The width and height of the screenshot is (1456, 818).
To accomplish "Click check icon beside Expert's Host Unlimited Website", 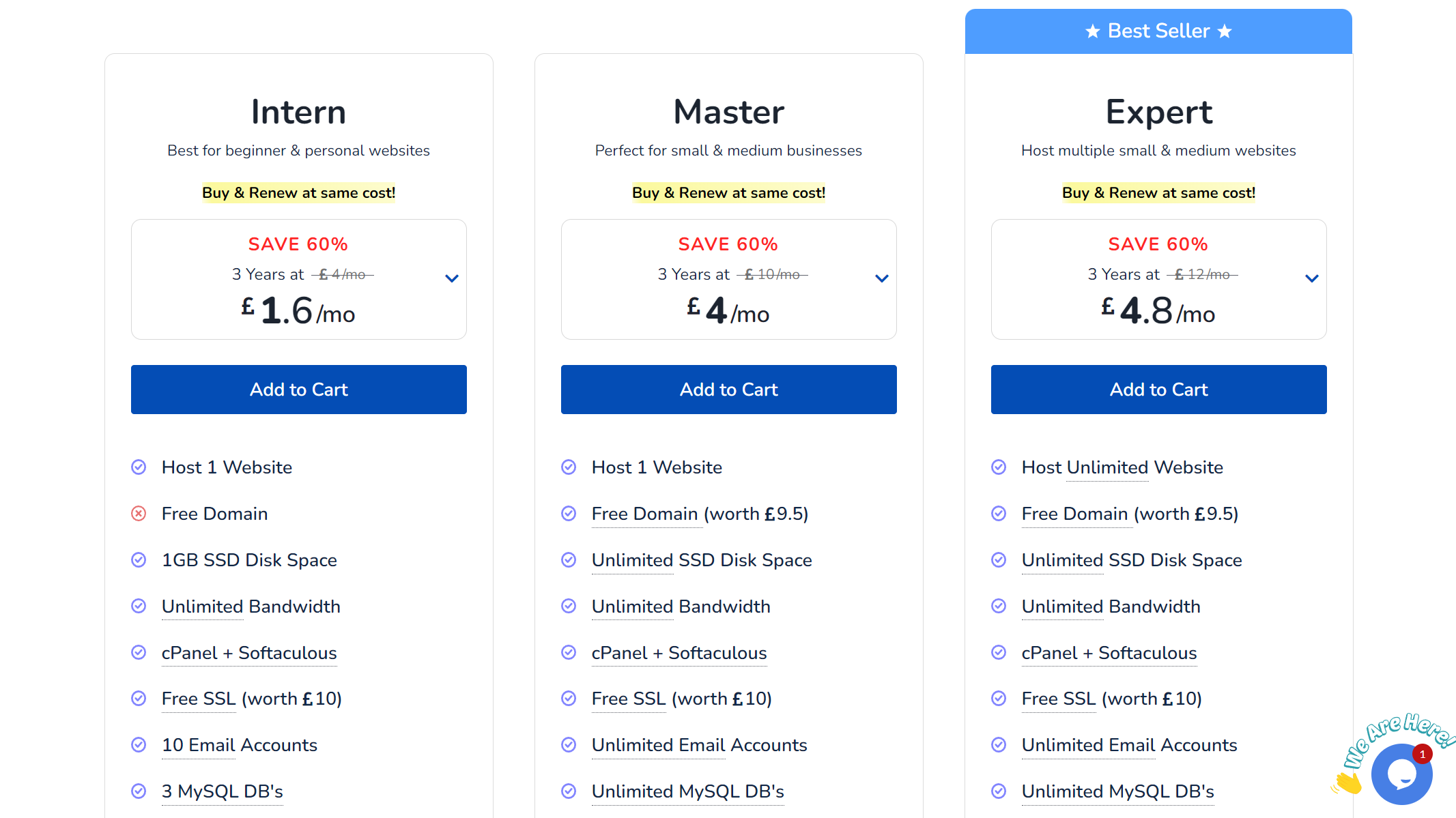I will pyautogui.click(x=999, y=467).
